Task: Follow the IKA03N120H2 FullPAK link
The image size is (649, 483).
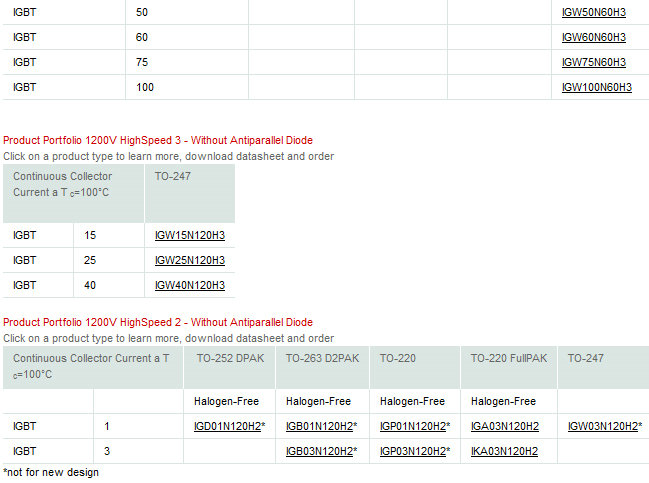Action: [505, 452]
